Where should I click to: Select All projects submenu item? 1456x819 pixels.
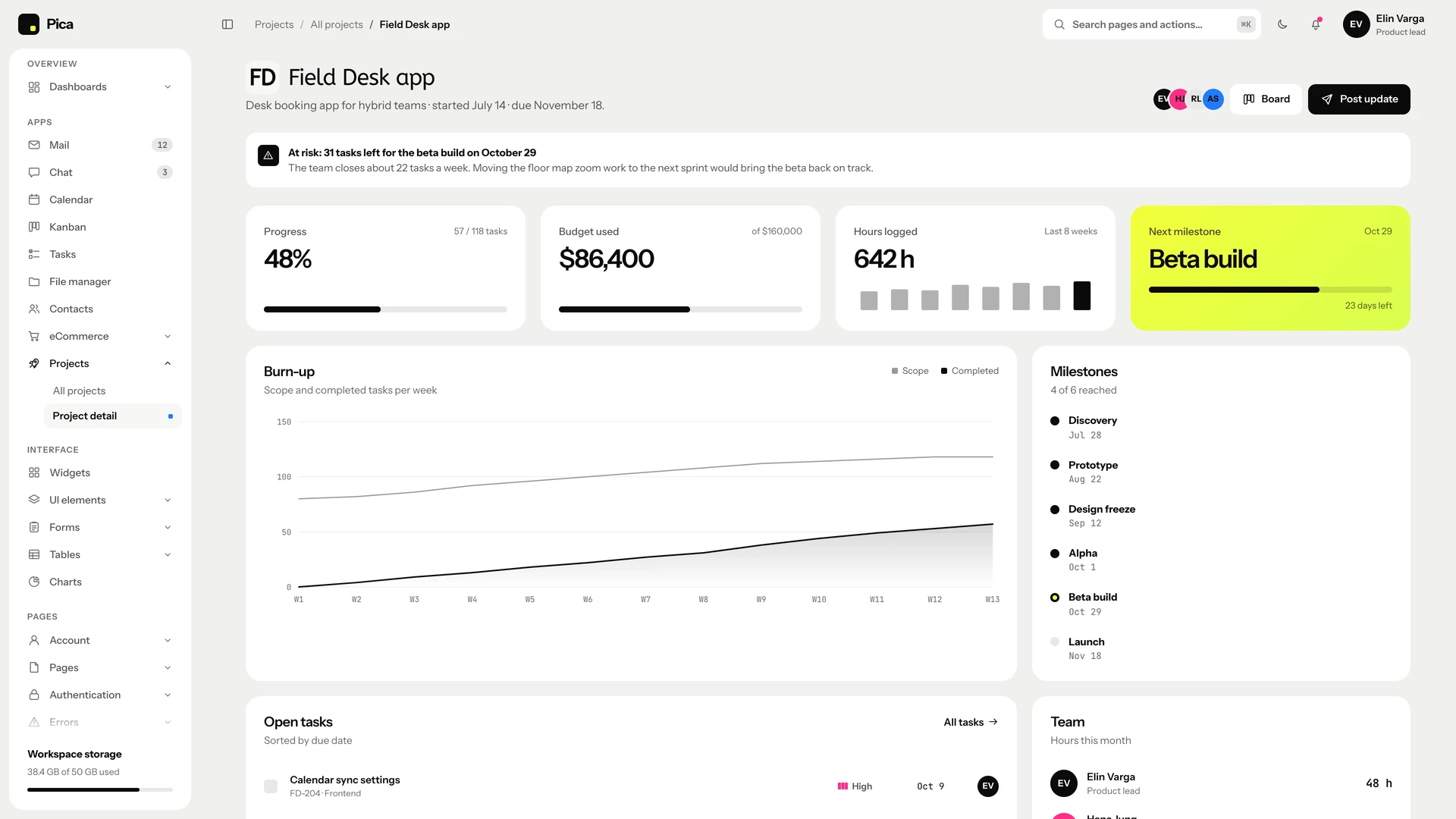(113, 391)
